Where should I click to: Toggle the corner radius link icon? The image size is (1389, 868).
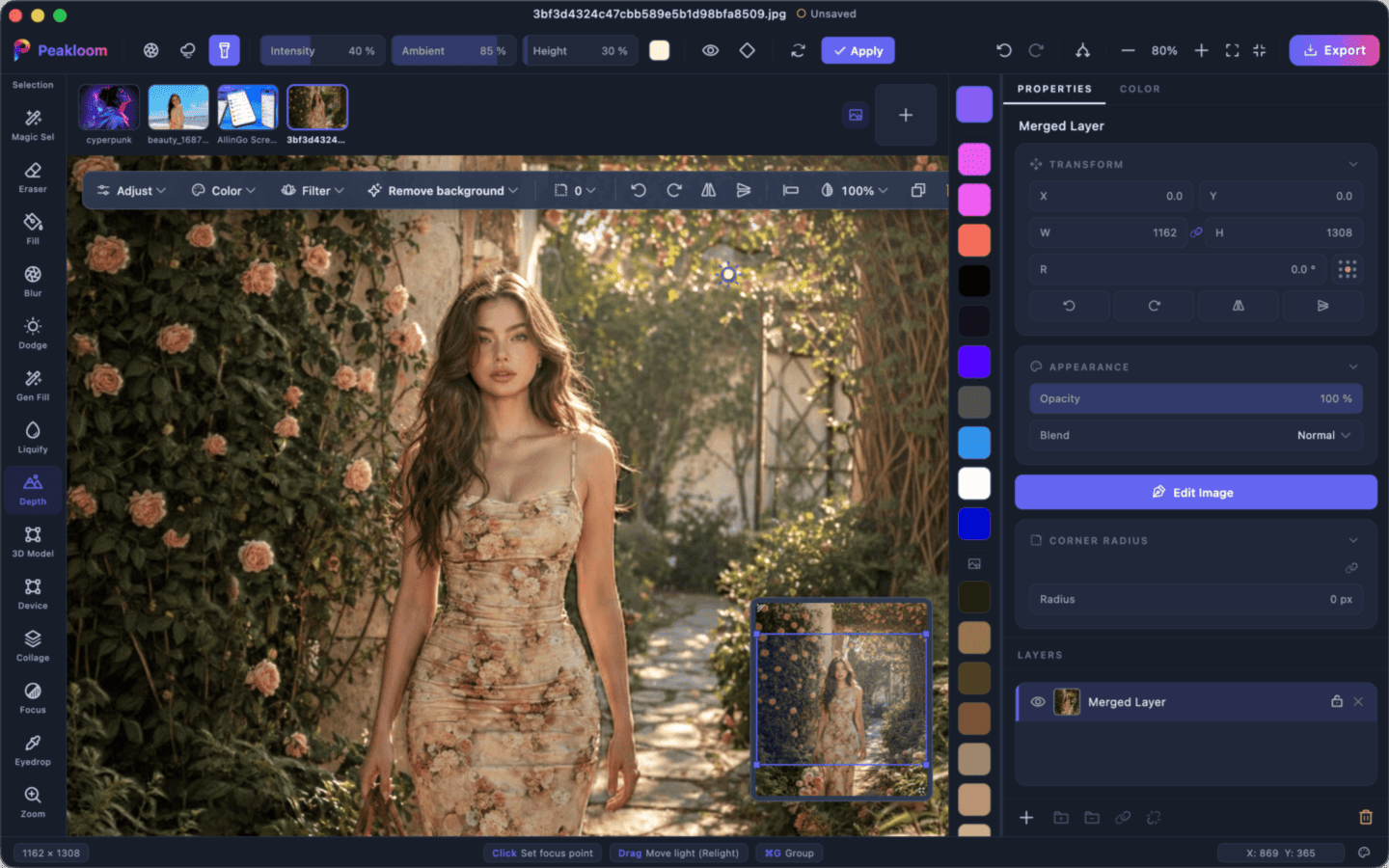1351,568
